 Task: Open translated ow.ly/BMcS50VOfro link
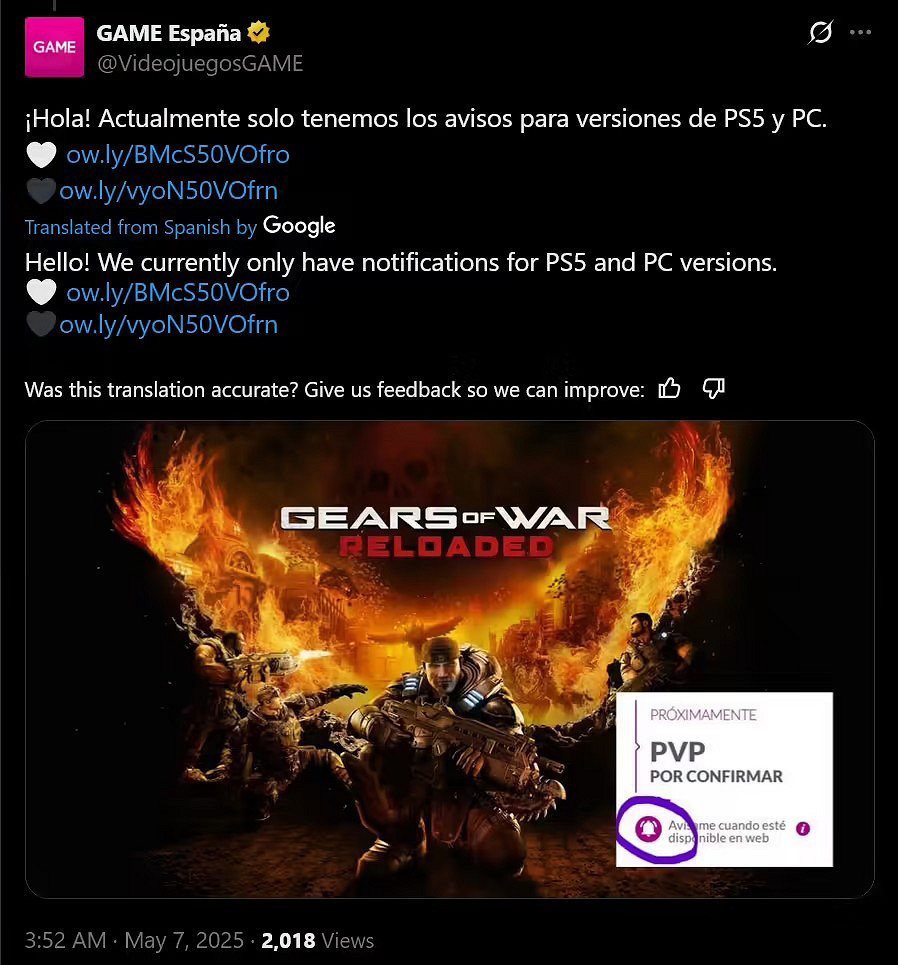point(178,292)
